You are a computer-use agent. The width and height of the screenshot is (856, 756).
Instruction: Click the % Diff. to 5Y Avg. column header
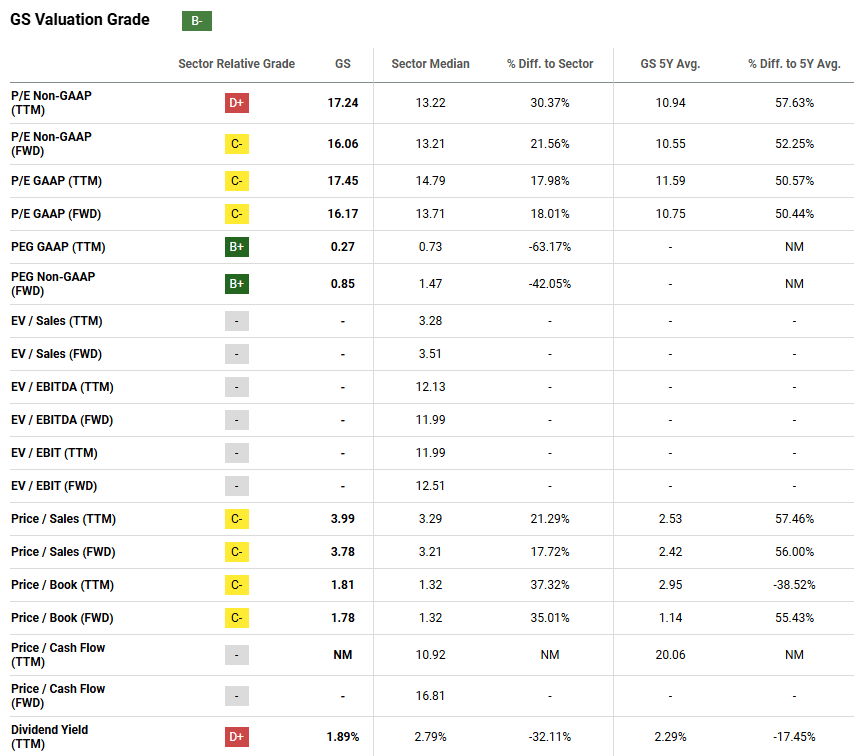(794, 64)
